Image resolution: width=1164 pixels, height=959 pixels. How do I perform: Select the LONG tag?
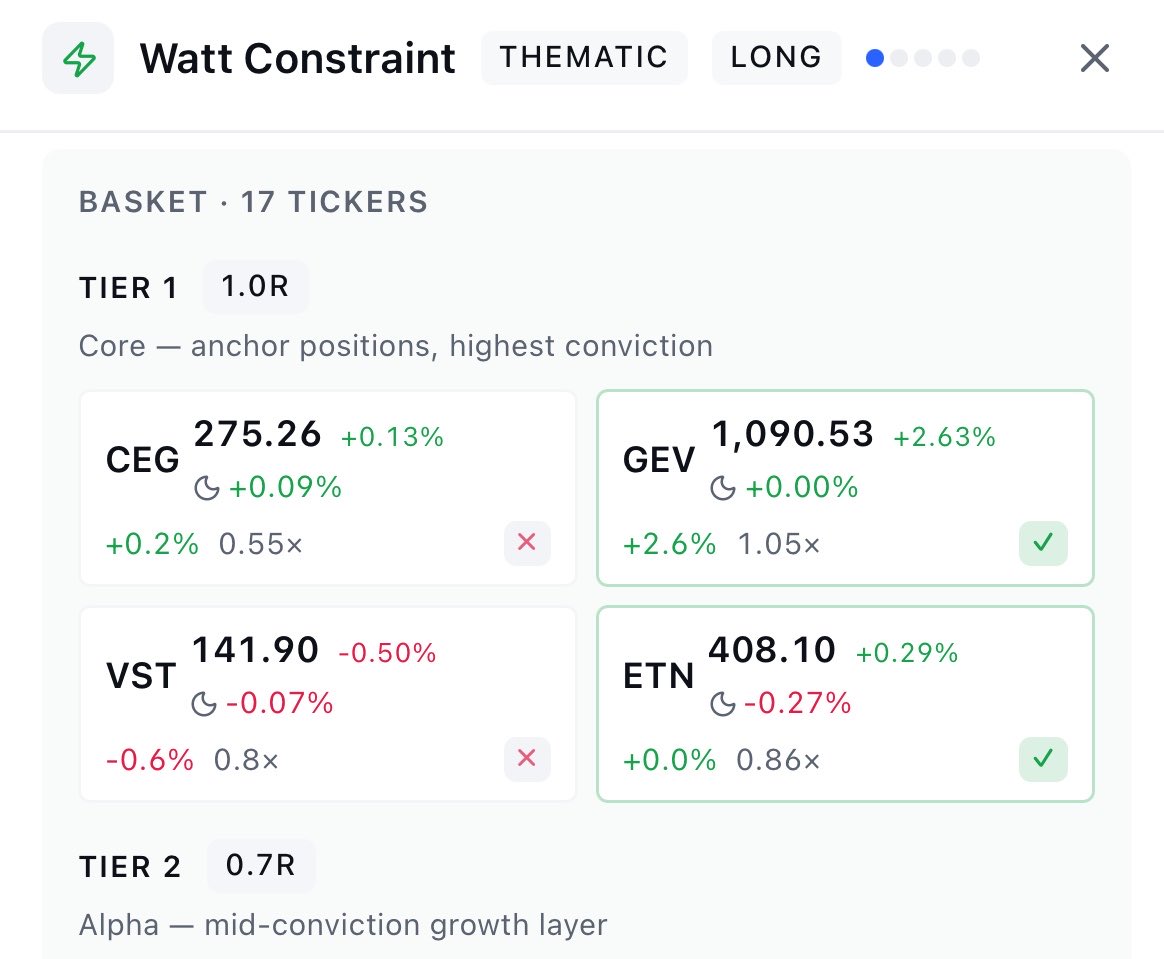[776, 57]
